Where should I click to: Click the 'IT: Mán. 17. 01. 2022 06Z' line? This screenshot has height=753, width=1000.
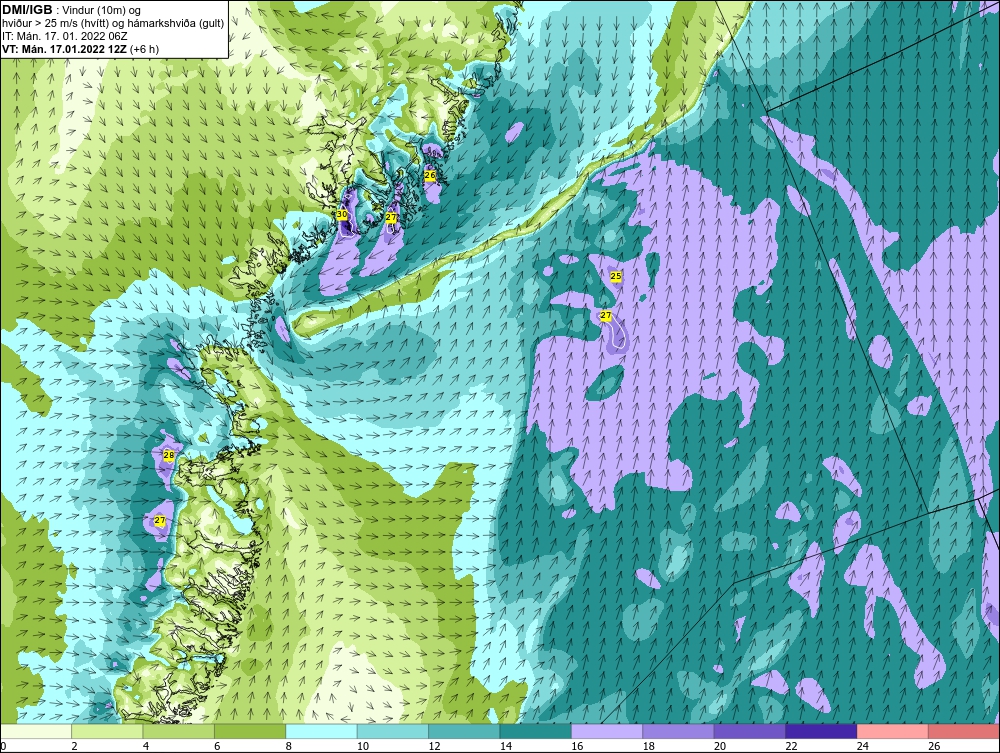pos(64,36)
